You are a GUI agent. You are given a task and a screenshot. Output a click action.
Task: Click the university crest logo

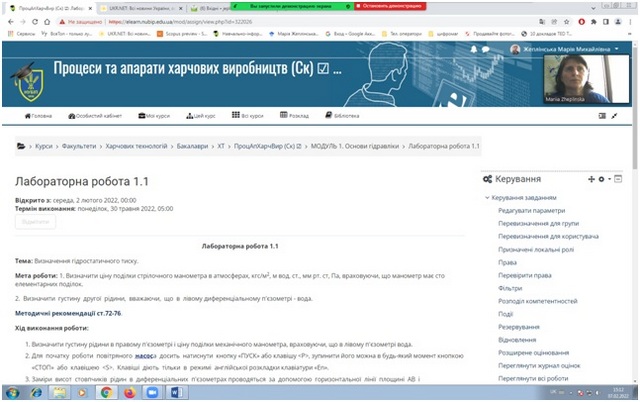point(29,82)
